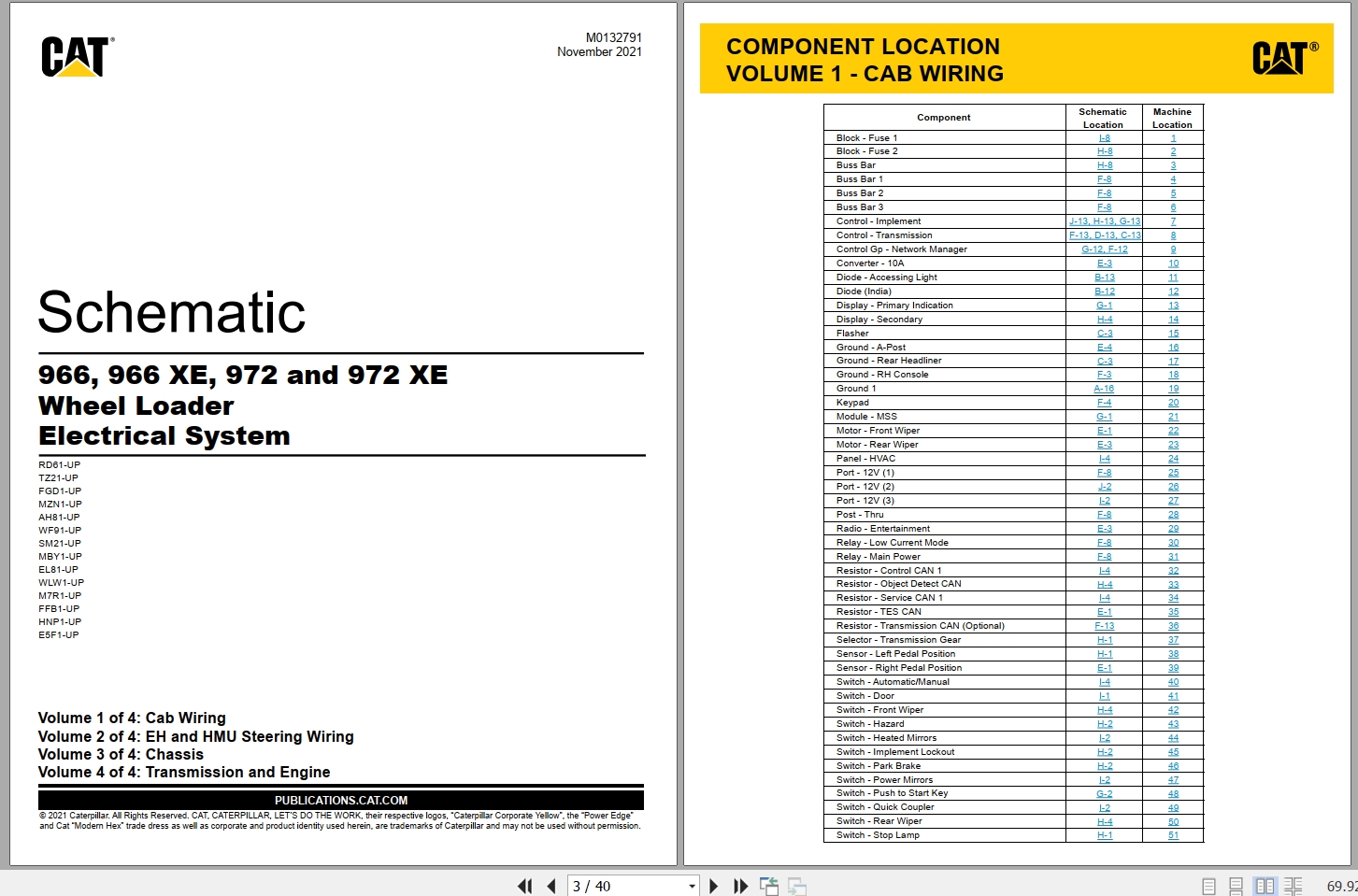Open F-13 link for Resistor - Transmission CAN (Optional)
1358x896 pixels.
coord(1105,626)
